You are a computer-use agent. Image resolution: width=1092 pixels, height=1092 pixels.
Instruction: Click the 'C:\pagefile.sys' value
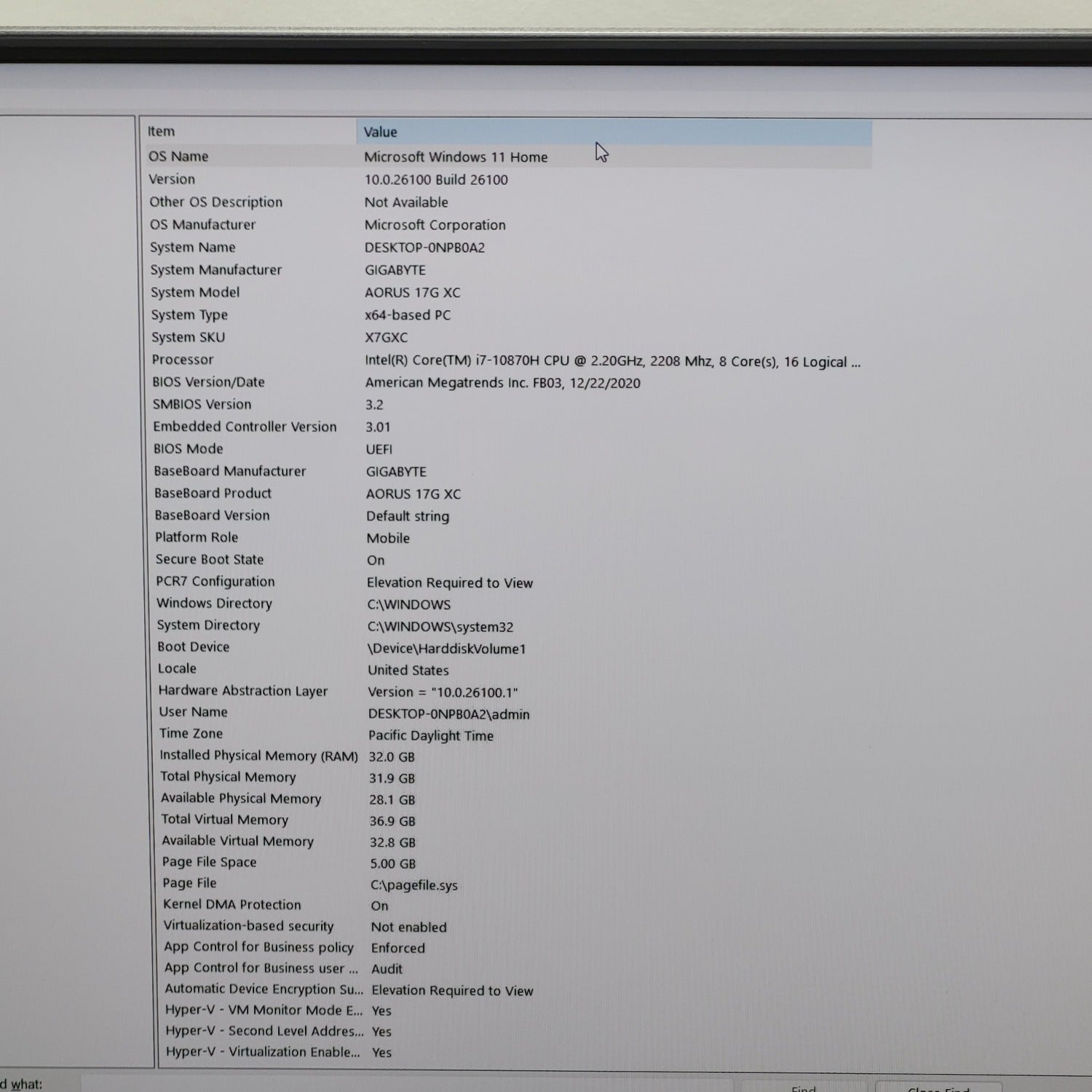414,885
